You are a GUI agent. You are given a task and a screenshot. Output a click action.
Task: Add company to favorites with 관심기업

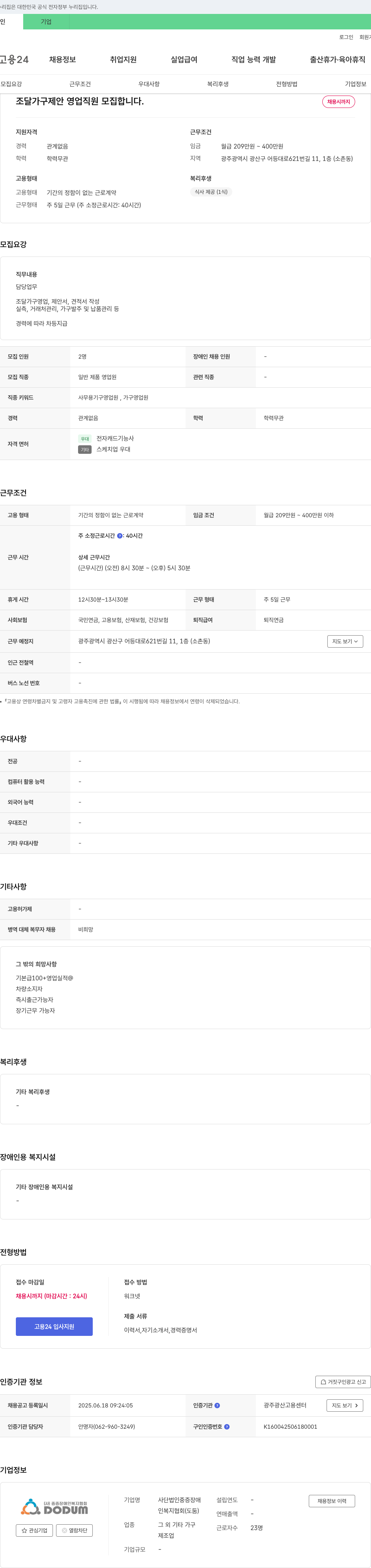34,1531
